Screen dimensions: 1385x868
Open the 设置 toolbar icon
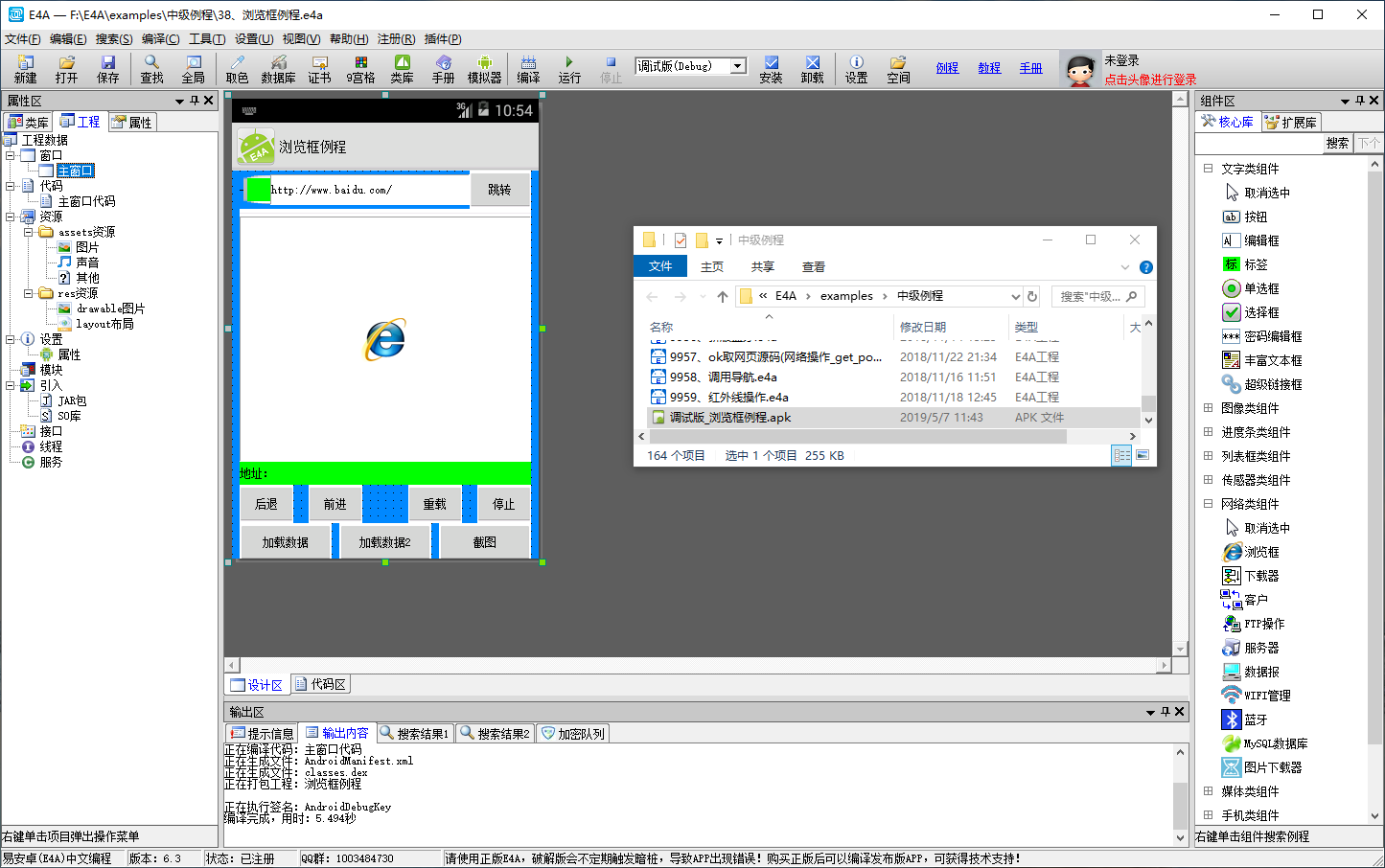pos(856,69)
